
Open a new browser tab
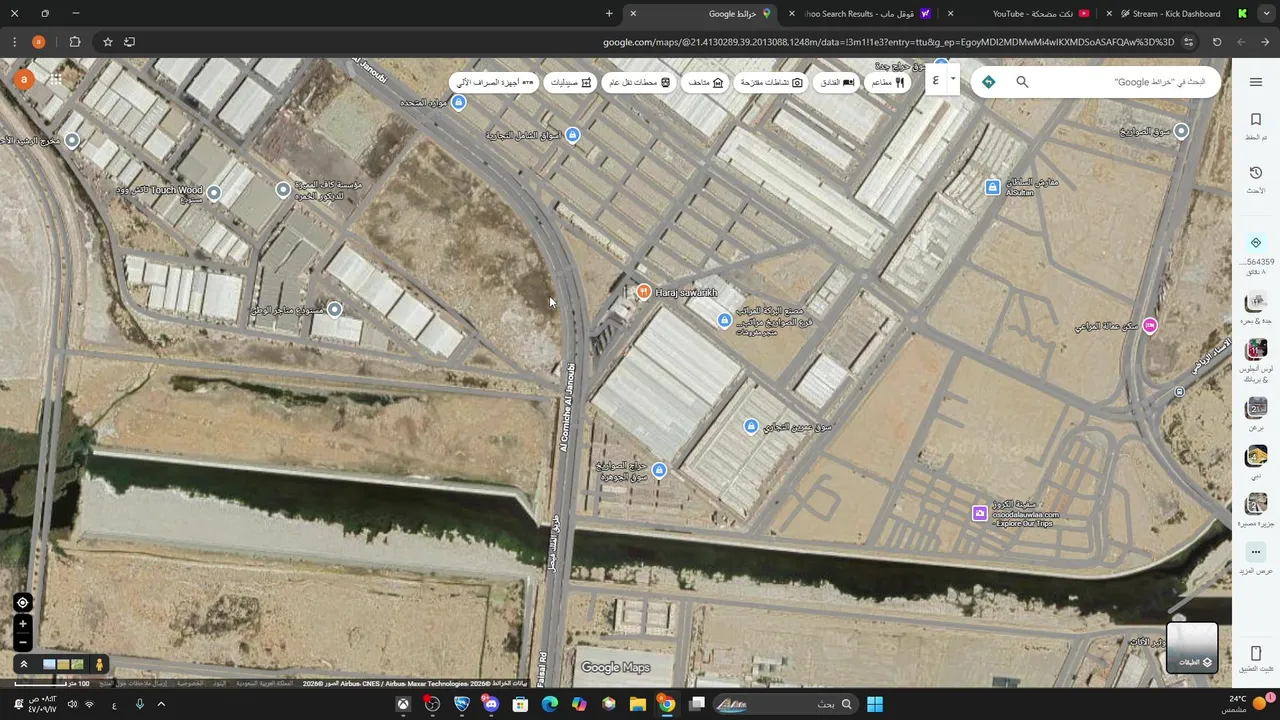pyautogui.click(x=609, y=14)
